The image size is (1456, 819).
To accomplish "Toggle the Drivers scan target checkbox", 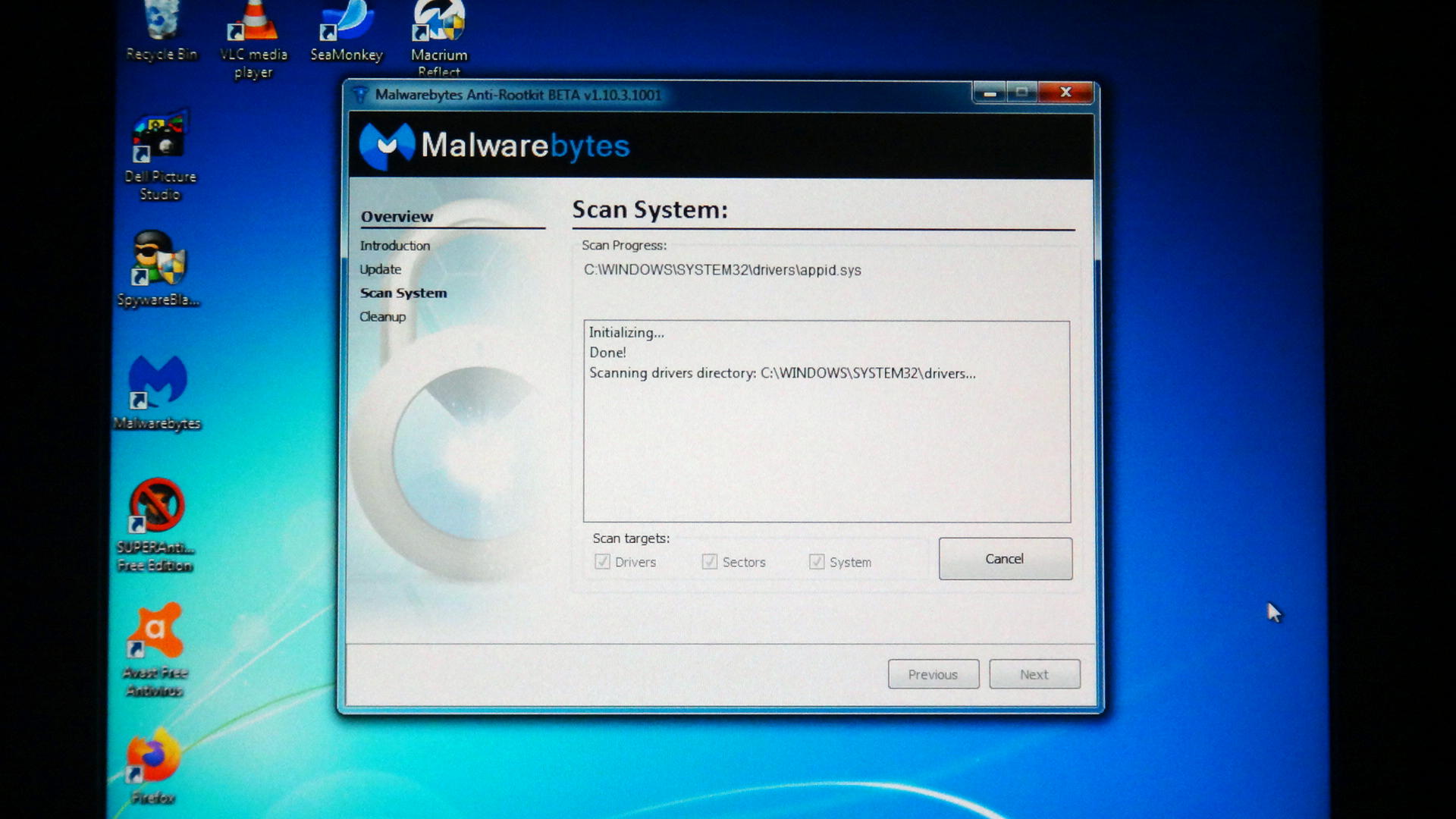I will click(x=602, y=562).
